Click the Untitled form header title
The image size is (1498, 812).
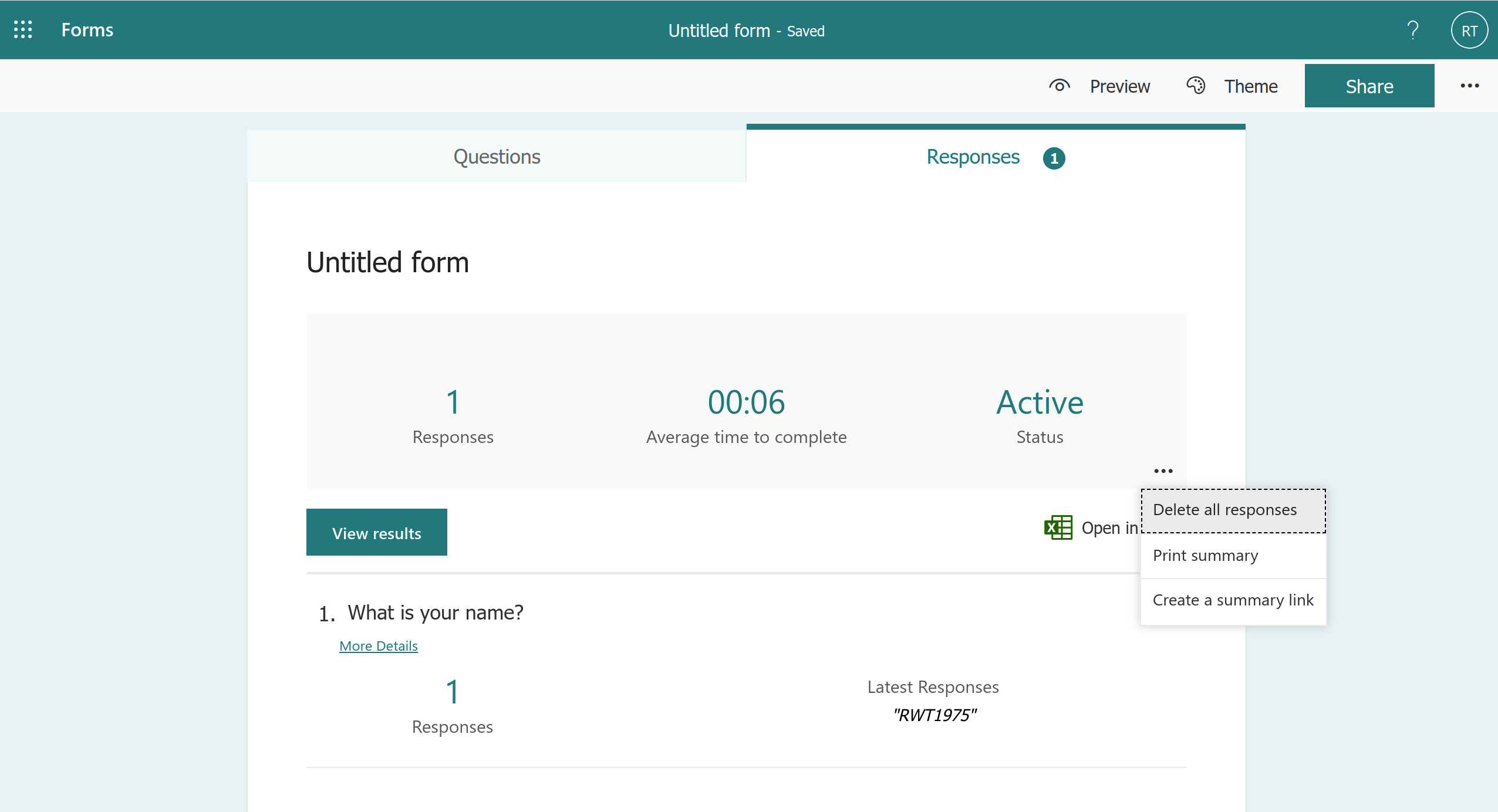(718, 31)
